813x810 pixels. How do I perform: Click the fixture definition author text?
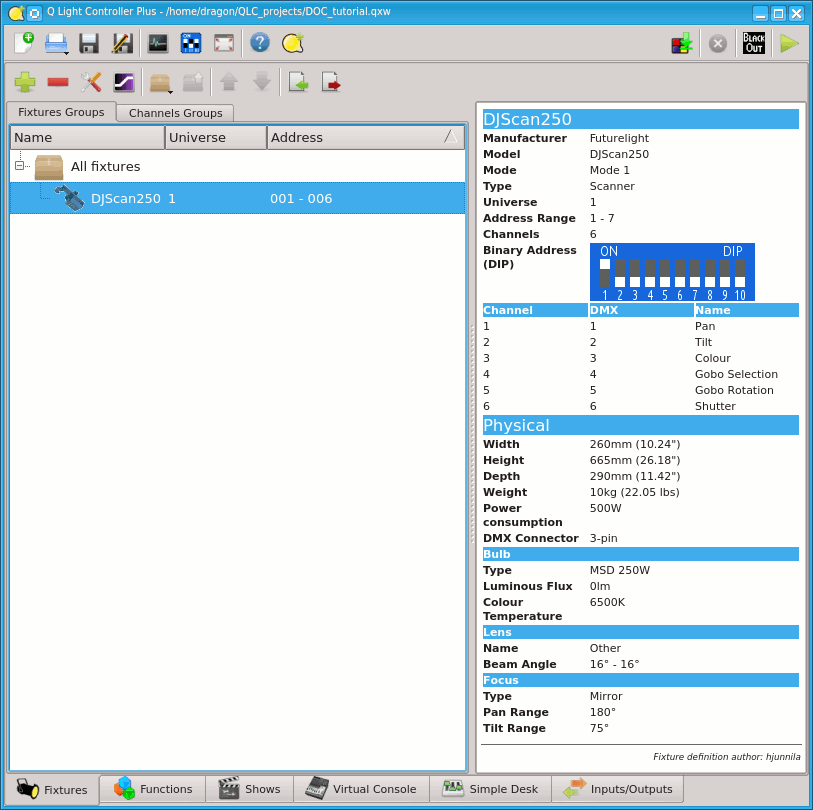[726, 757]
